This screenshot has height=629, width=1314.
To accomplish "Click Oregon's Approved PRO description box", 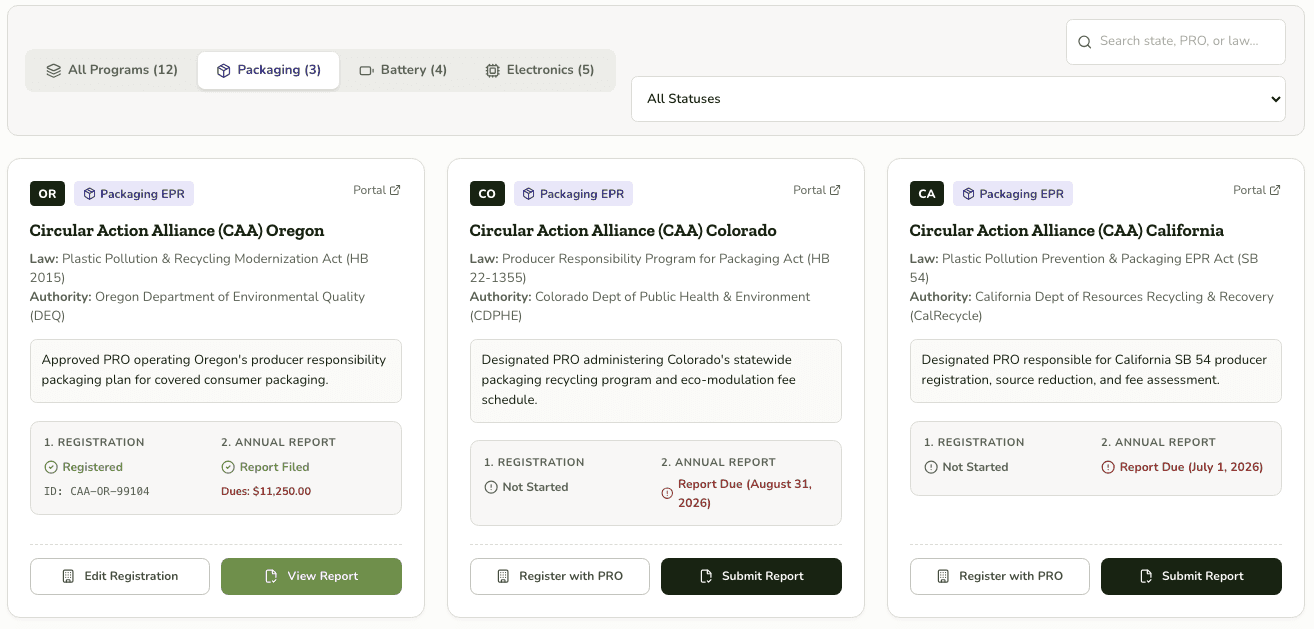I will 216,370.
